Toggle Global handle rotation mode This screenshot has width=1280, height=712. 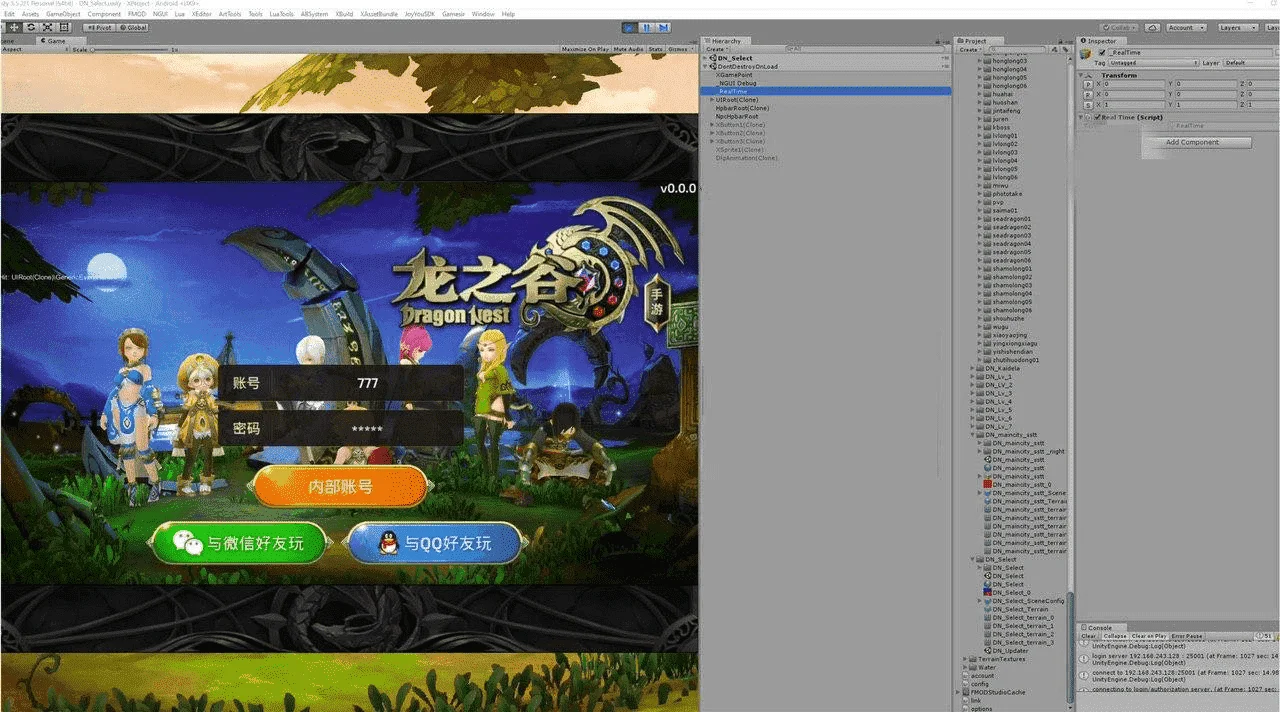133,27
